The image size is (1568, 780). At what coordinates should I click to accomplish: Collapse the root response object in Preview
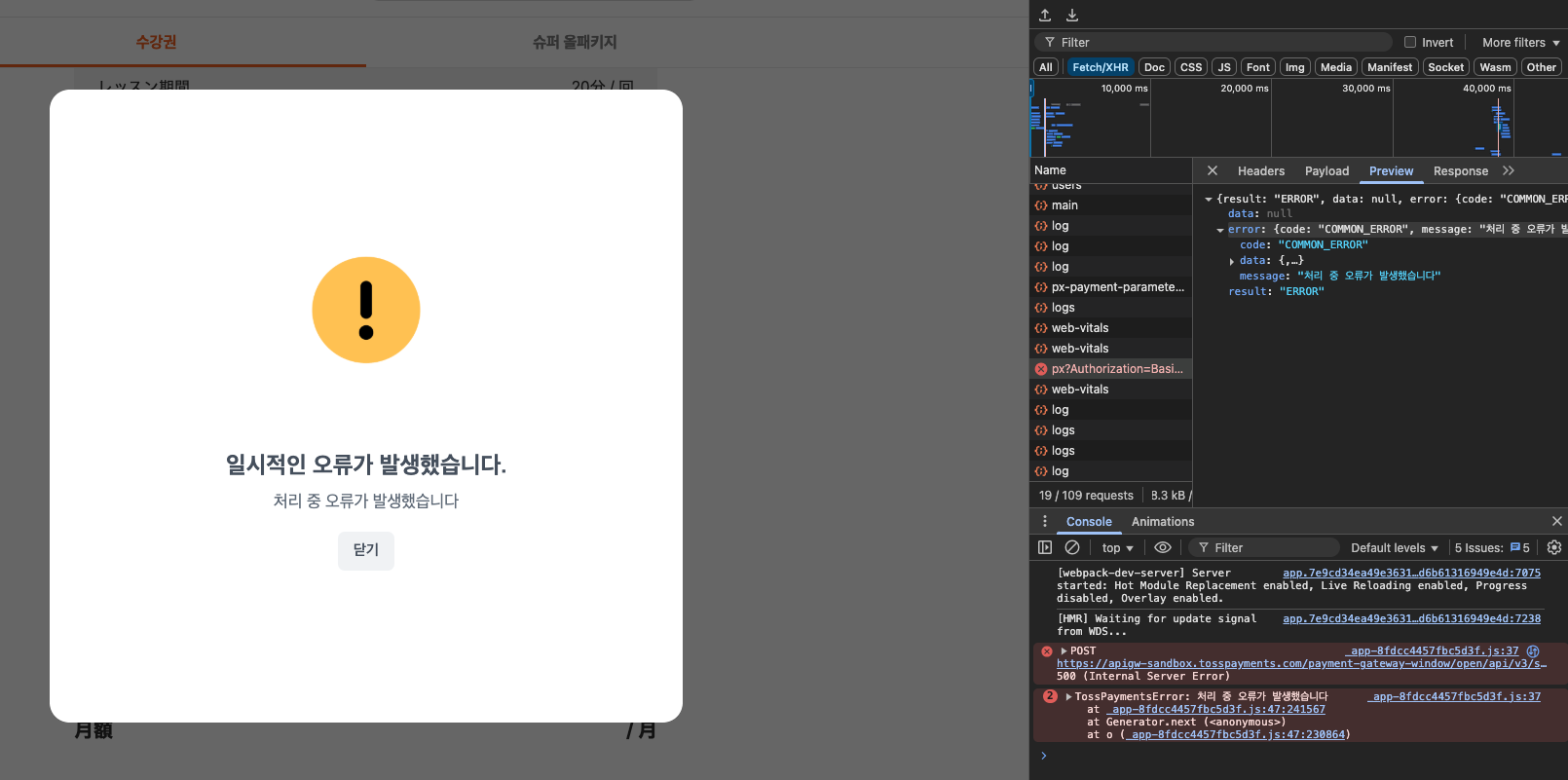point(1209,199)
